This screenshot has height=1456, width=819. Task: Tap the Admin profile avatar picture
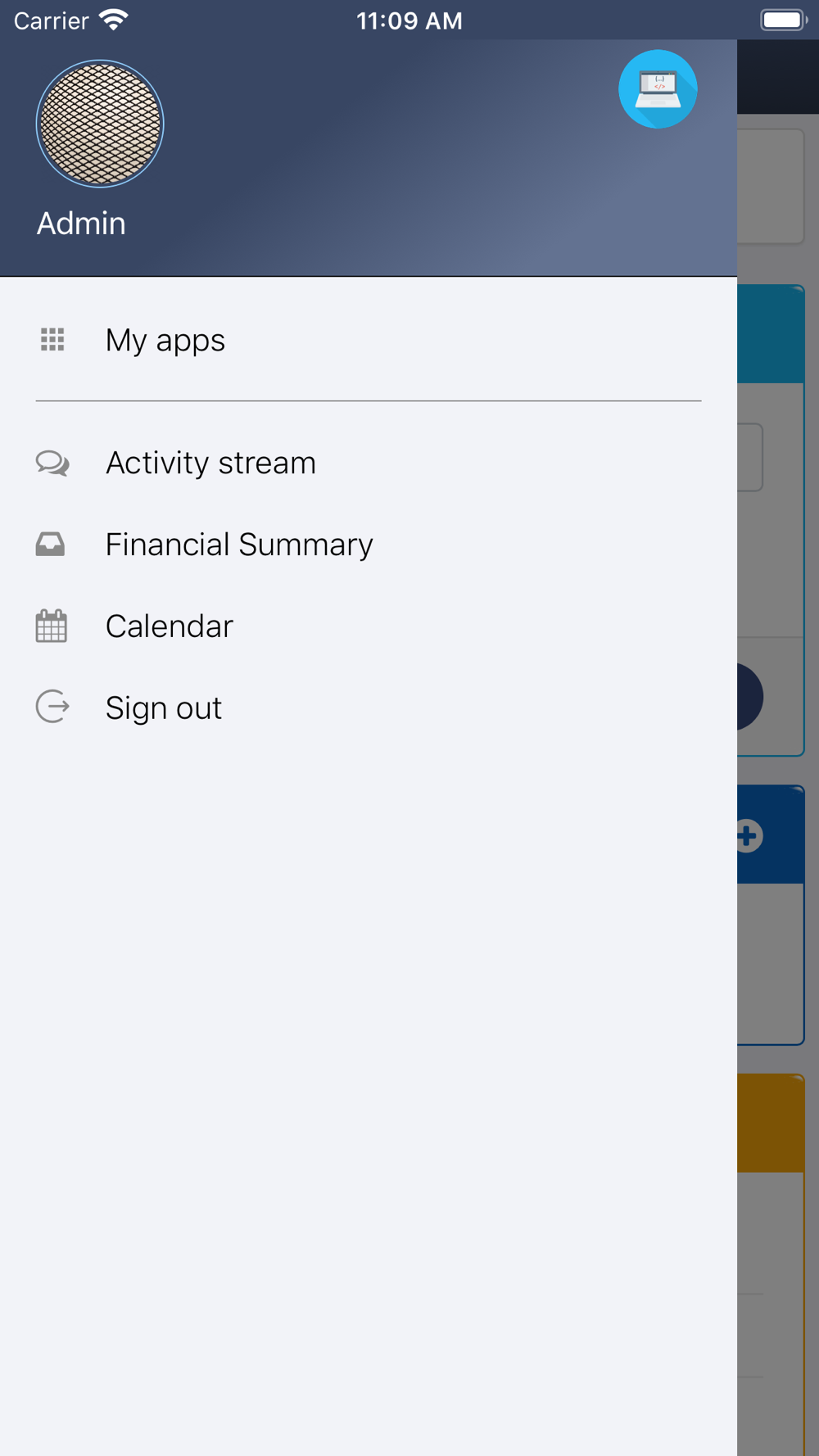click(100, 124)
